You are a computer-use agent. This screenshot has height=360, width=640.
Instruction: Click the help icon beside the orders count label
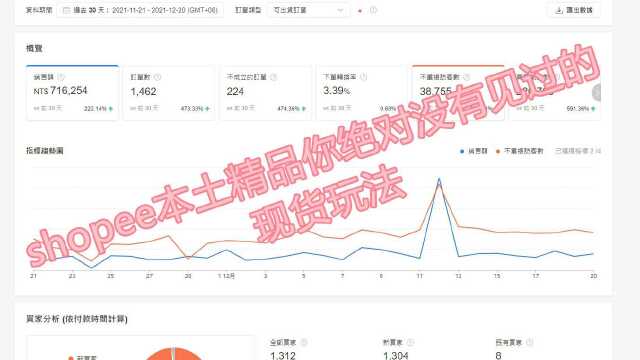[x=158, y=77]
